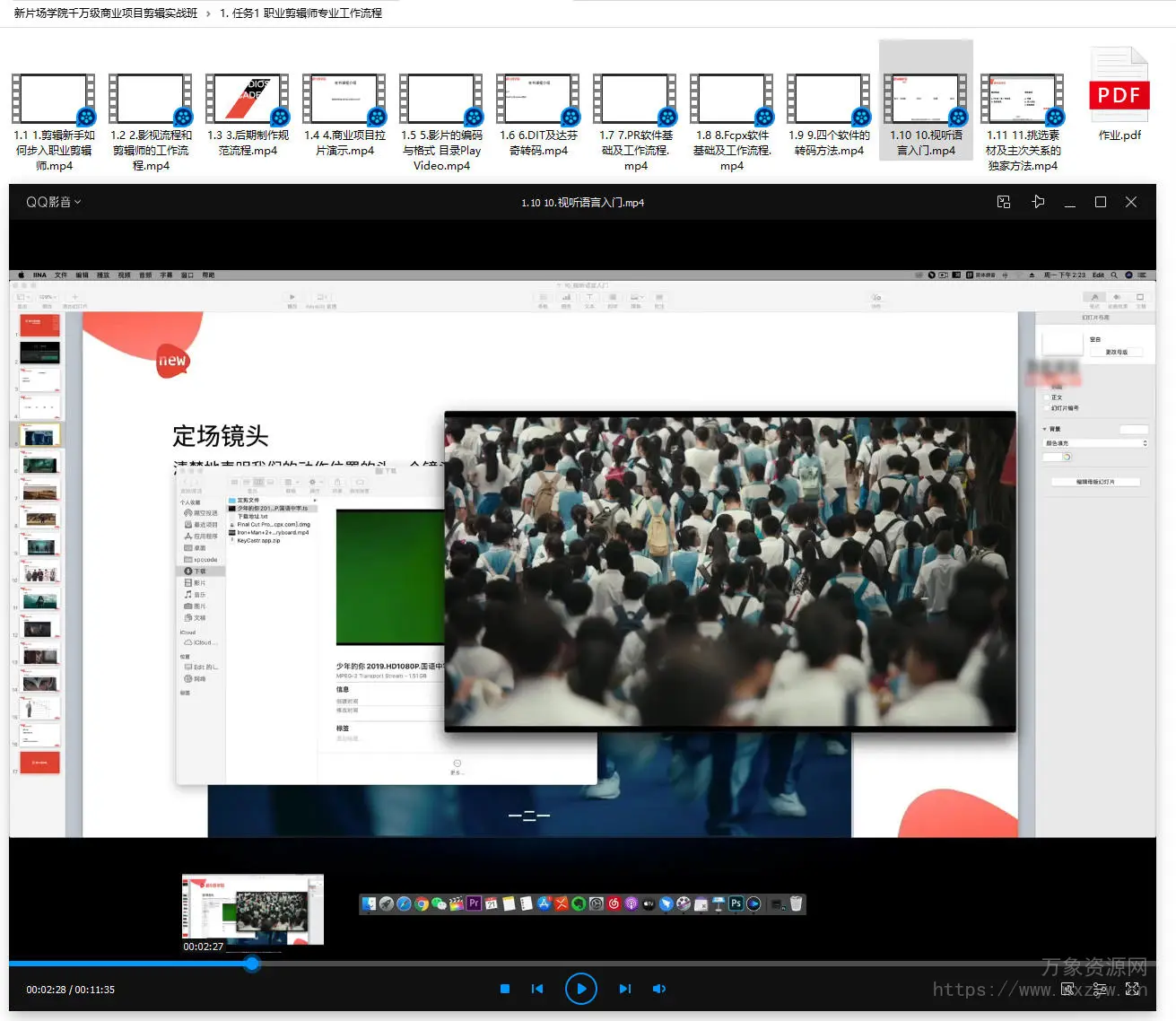Click the 任务1 职业剪辑师专业工作流程 breadcrumb

[301, 13]
